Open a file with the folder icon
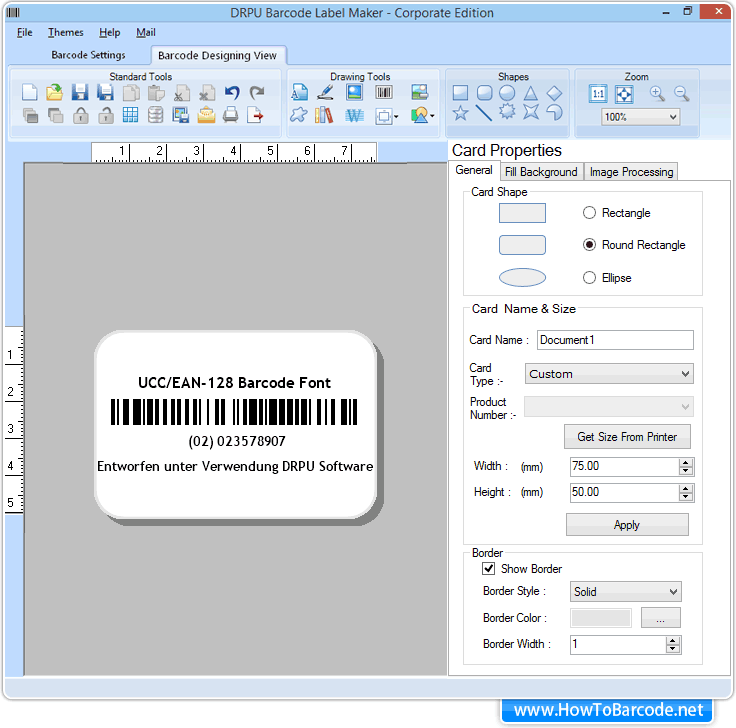This screenshot has width=736, height=728. click(x=55, y=93)
